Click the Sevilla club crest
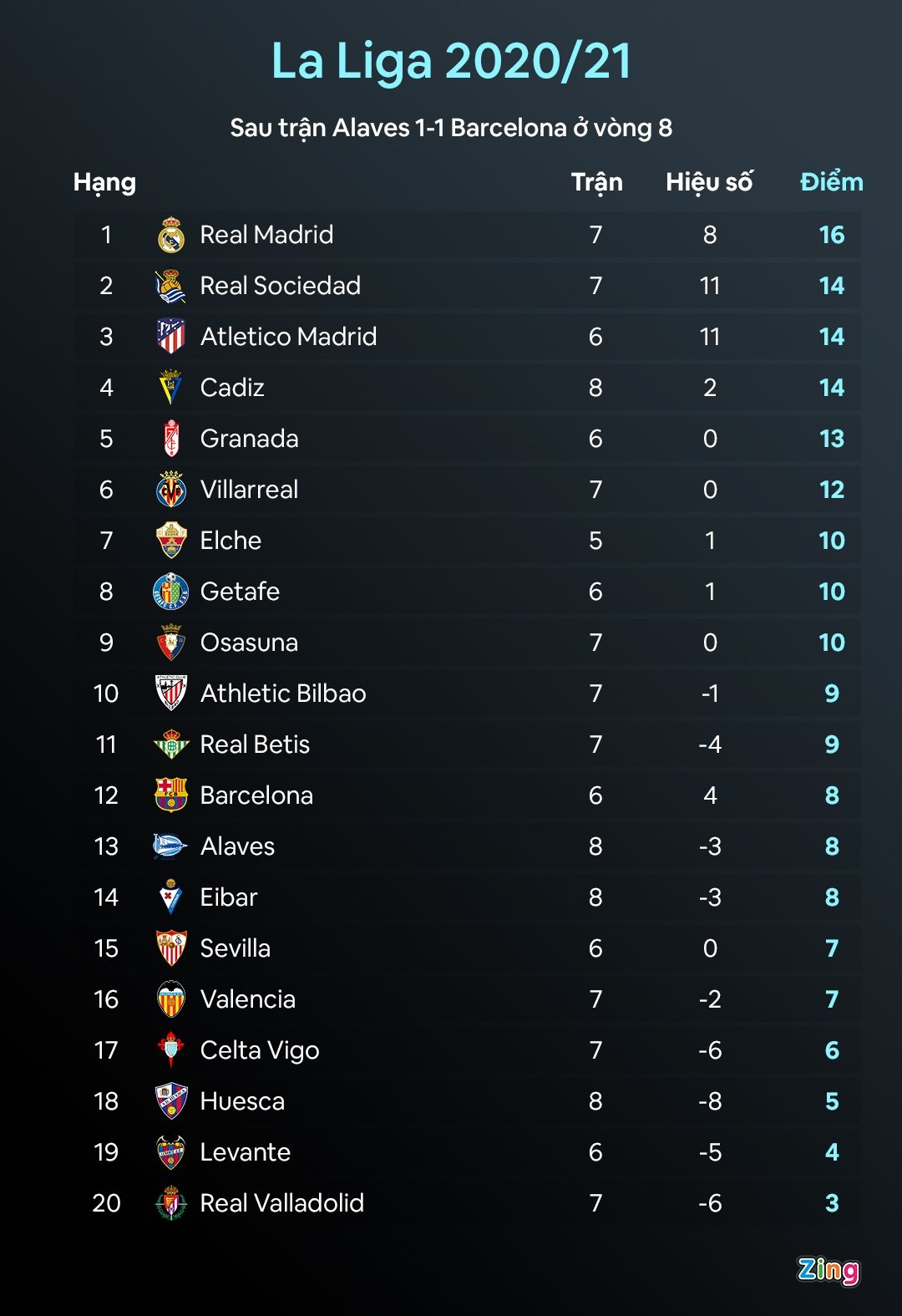This screenshot has width=902, height=1316. 171,948
